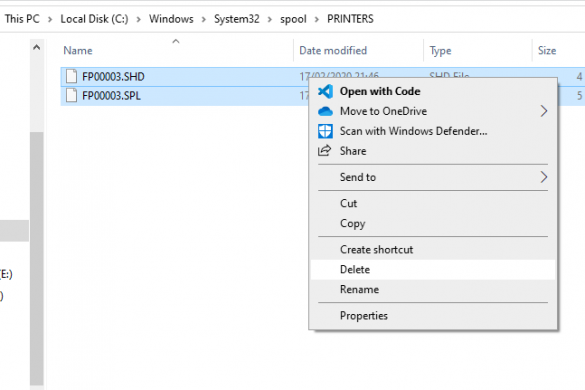585x390 pixels.
Task: Expand the Move to OneDrive submenu arrow
Action: coord(544,111)
